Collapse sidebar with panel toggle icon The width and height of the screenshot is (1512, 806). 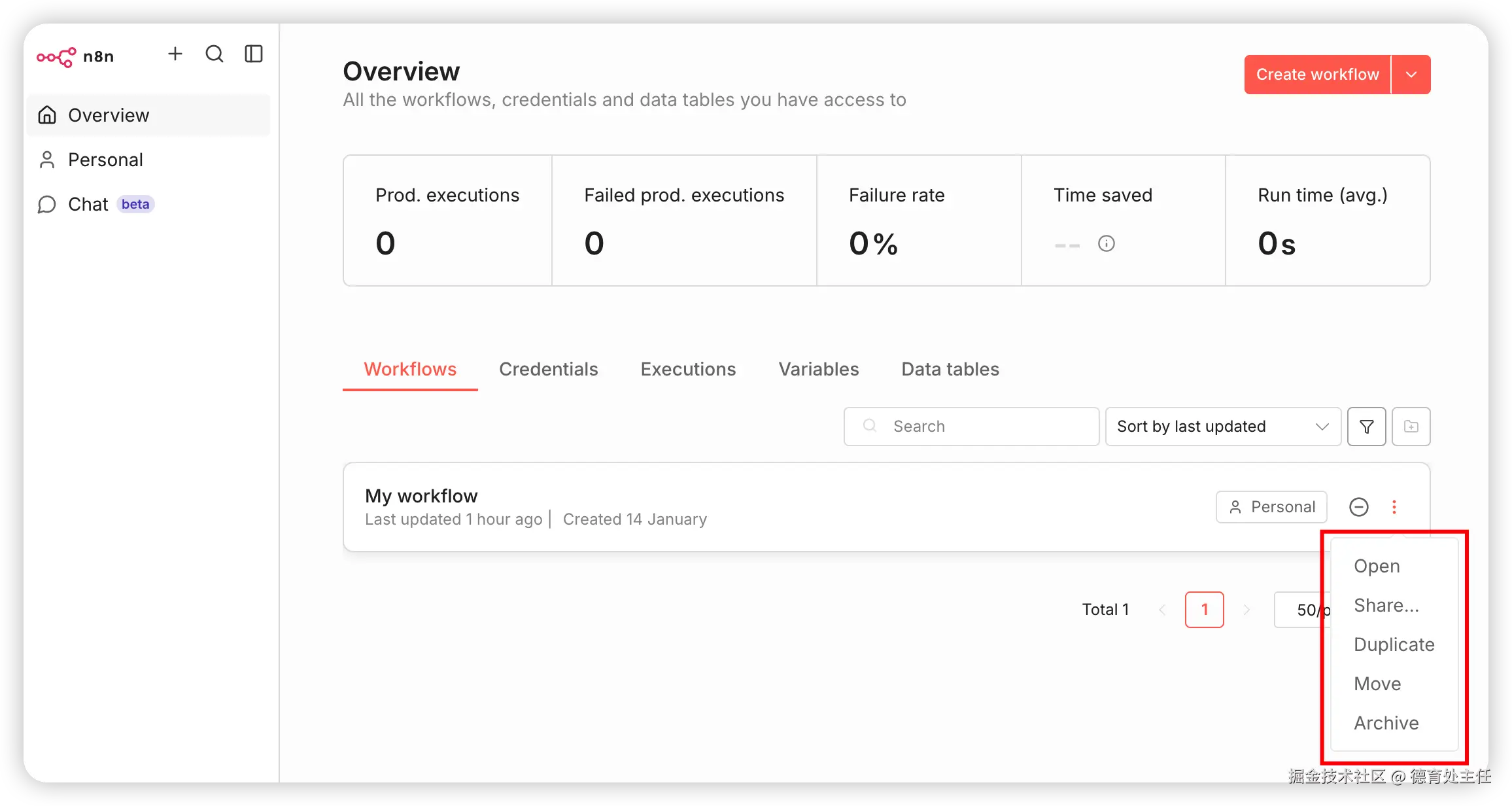click(x=254, y=54)
